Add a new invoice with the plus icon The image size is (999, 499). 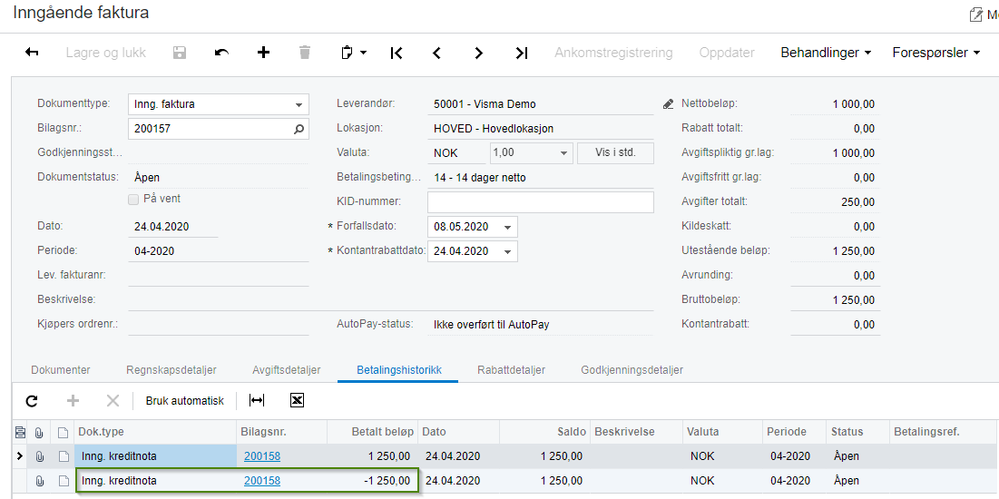(x=263, y=52)
